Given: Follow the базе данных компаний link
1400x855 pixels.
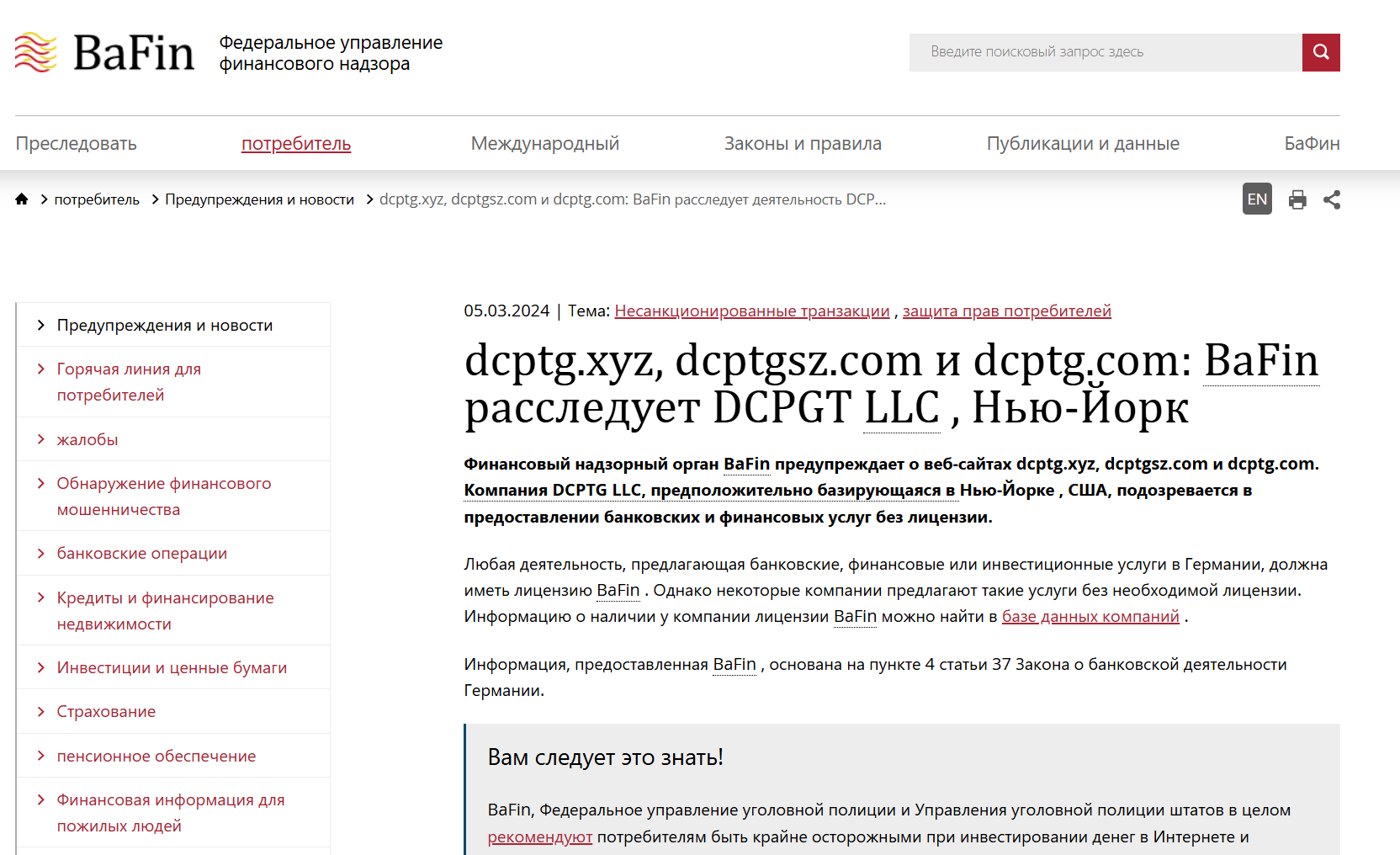Looking at the screenshot, I should 1090,617.
